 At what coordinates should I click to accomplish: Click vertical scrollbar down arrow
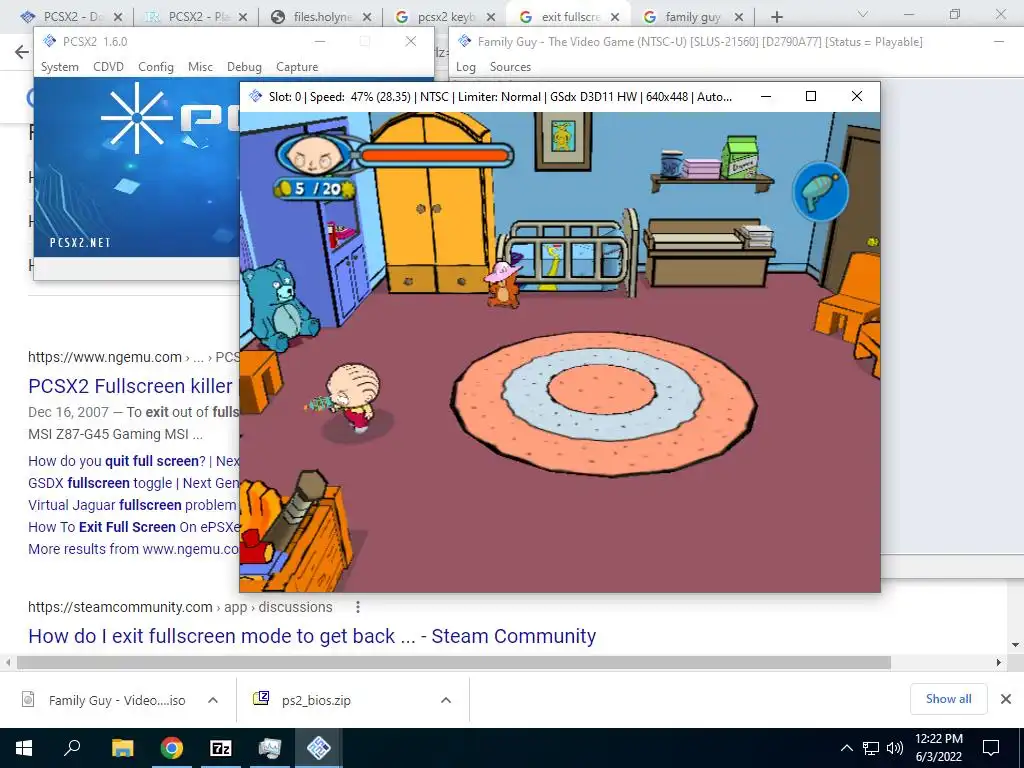[1016, 645]
